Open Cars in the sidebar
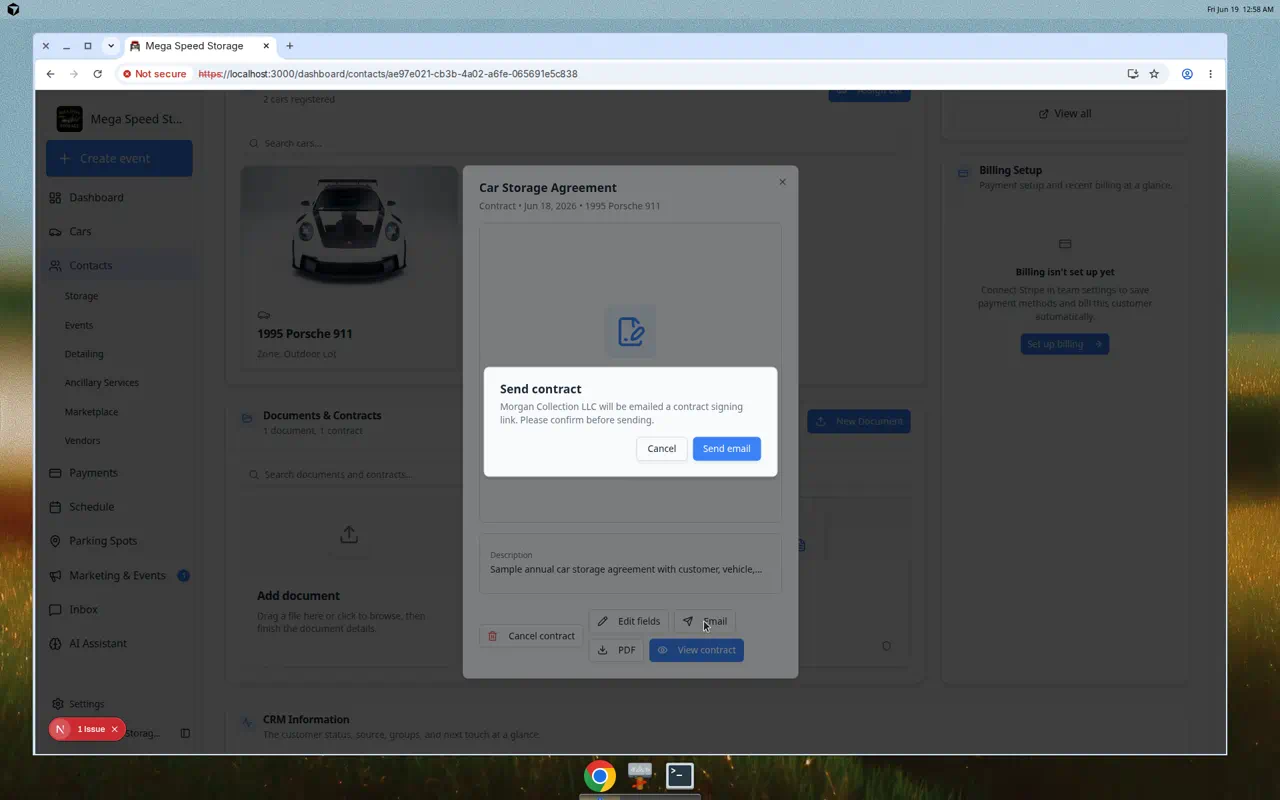Screen dimensions: 1280x800 tap(80, 231)
